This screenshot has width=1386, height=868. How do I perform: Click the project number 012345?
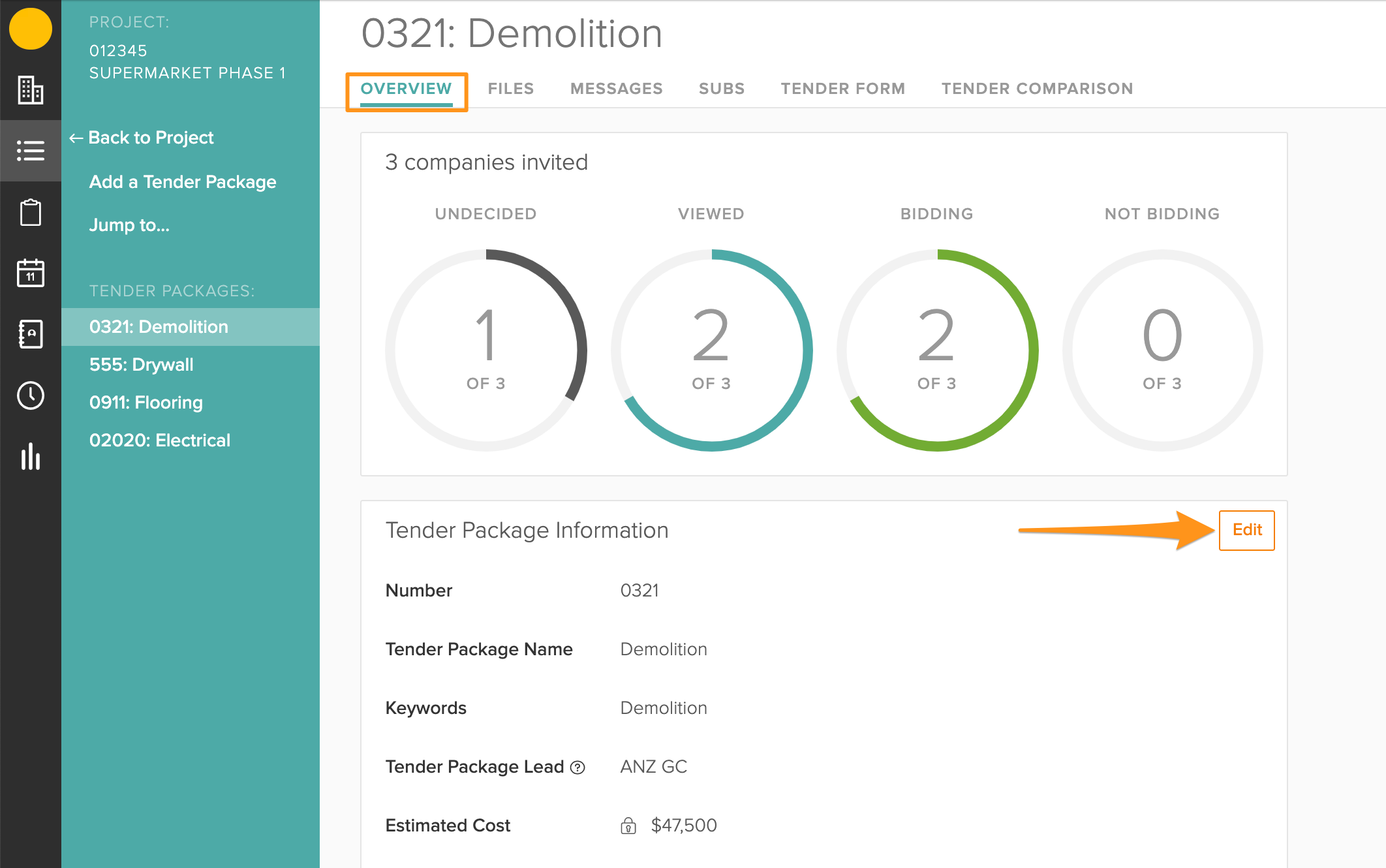[118, 51]
